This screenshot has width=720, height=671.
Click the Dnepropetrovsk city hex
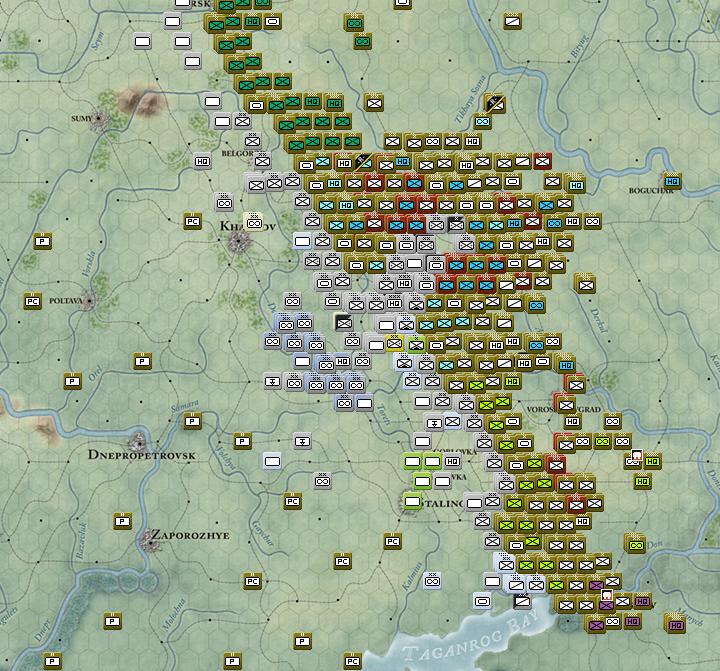[x=139, y=442]
